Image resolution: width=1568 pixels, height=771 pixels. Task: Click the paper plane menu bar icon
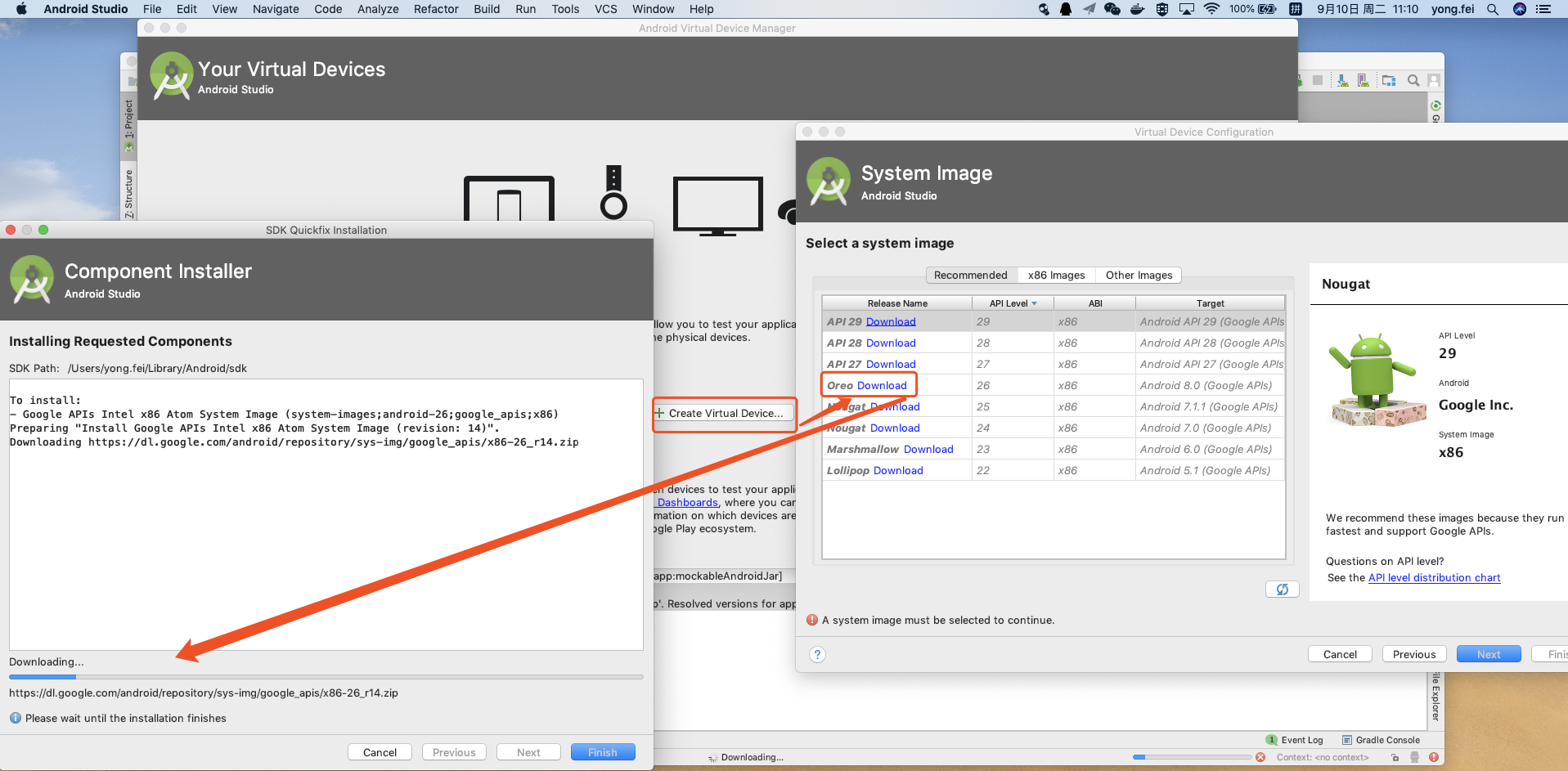click(1090, 9)
